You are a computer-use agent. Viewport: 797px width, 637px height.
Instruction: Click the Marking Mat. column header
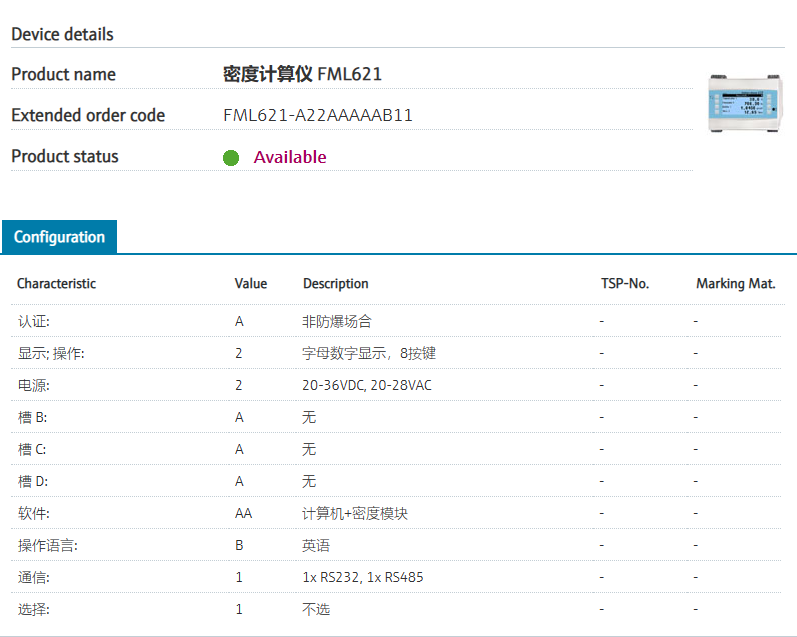pos(735,284)
